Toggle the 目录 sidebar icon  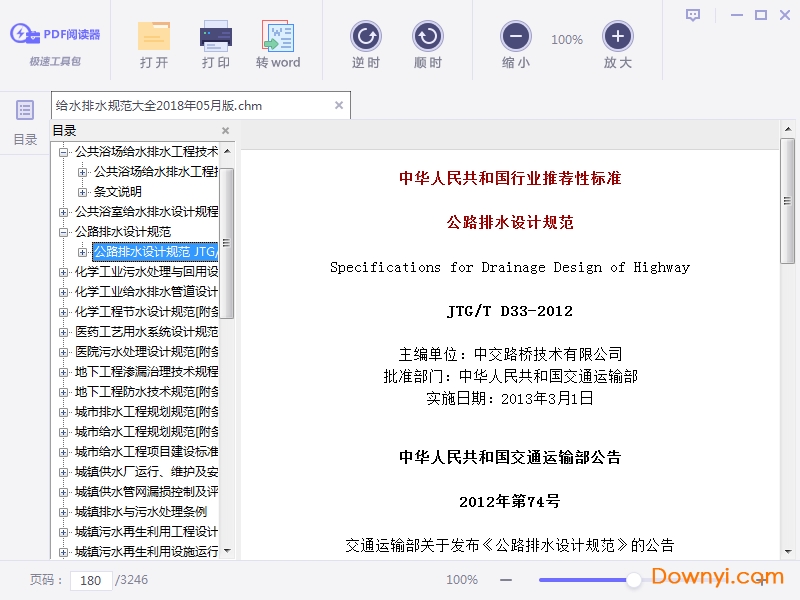pyautogui.click(x=25, y=110)
